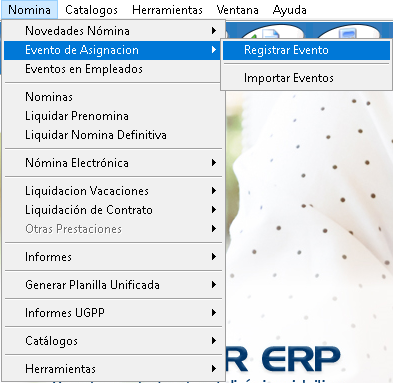Expand Liquidación de Contrato submenu
393x383 pixels.
coord(113,210)
